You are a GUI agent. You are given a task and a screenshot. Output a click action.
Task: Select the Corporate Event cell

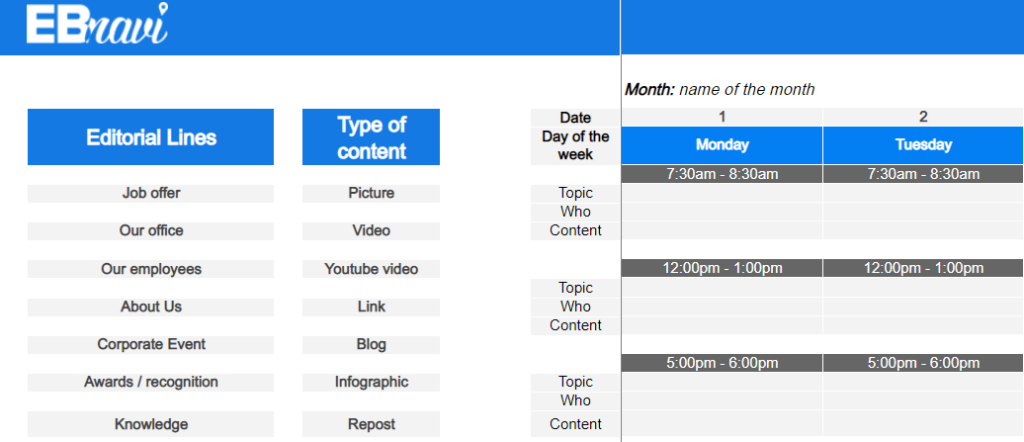point(150,345)
